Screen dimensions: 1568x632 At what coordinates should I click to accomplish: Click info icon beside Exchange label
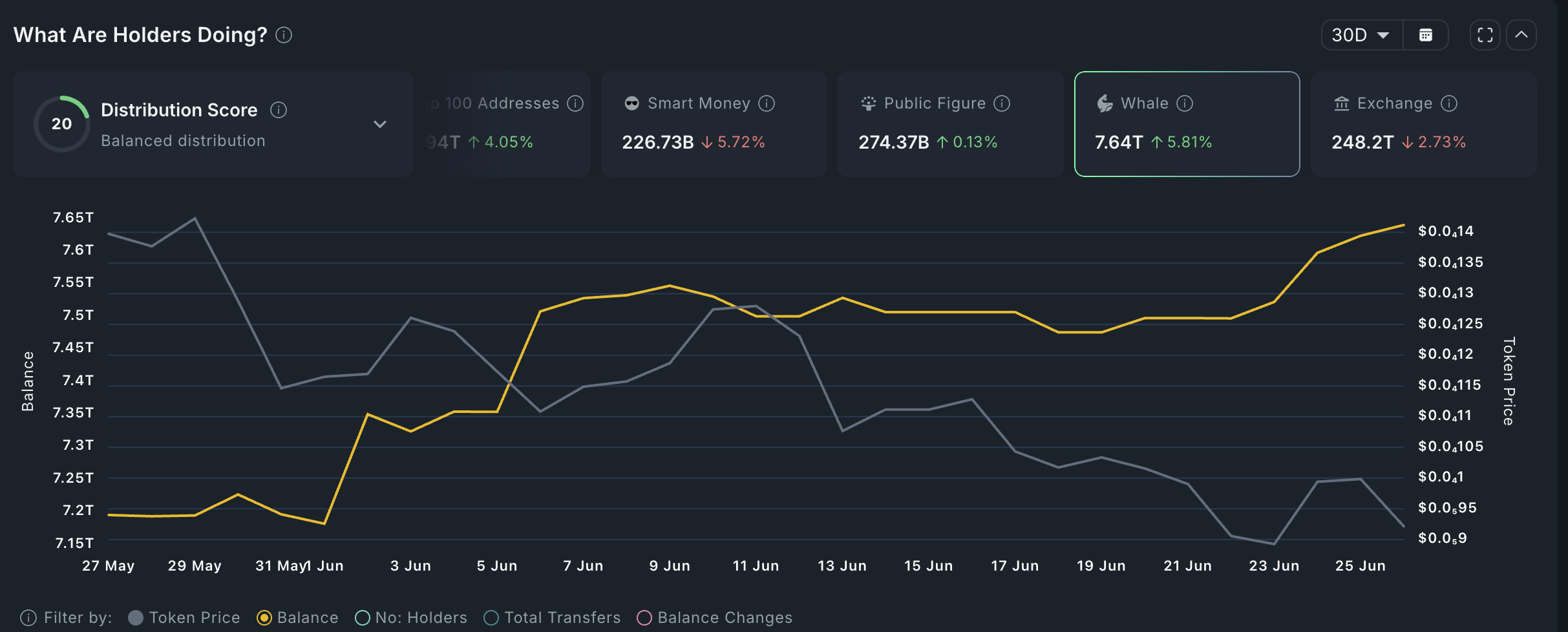(x=1449, y=103)
